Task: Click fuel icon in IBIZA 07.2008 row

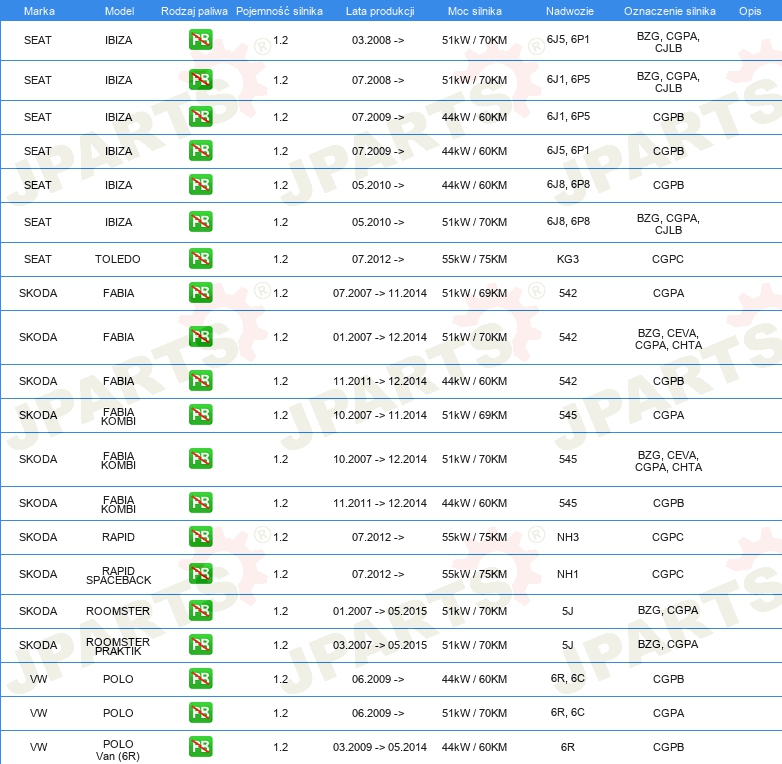Action: coord(200,80)
